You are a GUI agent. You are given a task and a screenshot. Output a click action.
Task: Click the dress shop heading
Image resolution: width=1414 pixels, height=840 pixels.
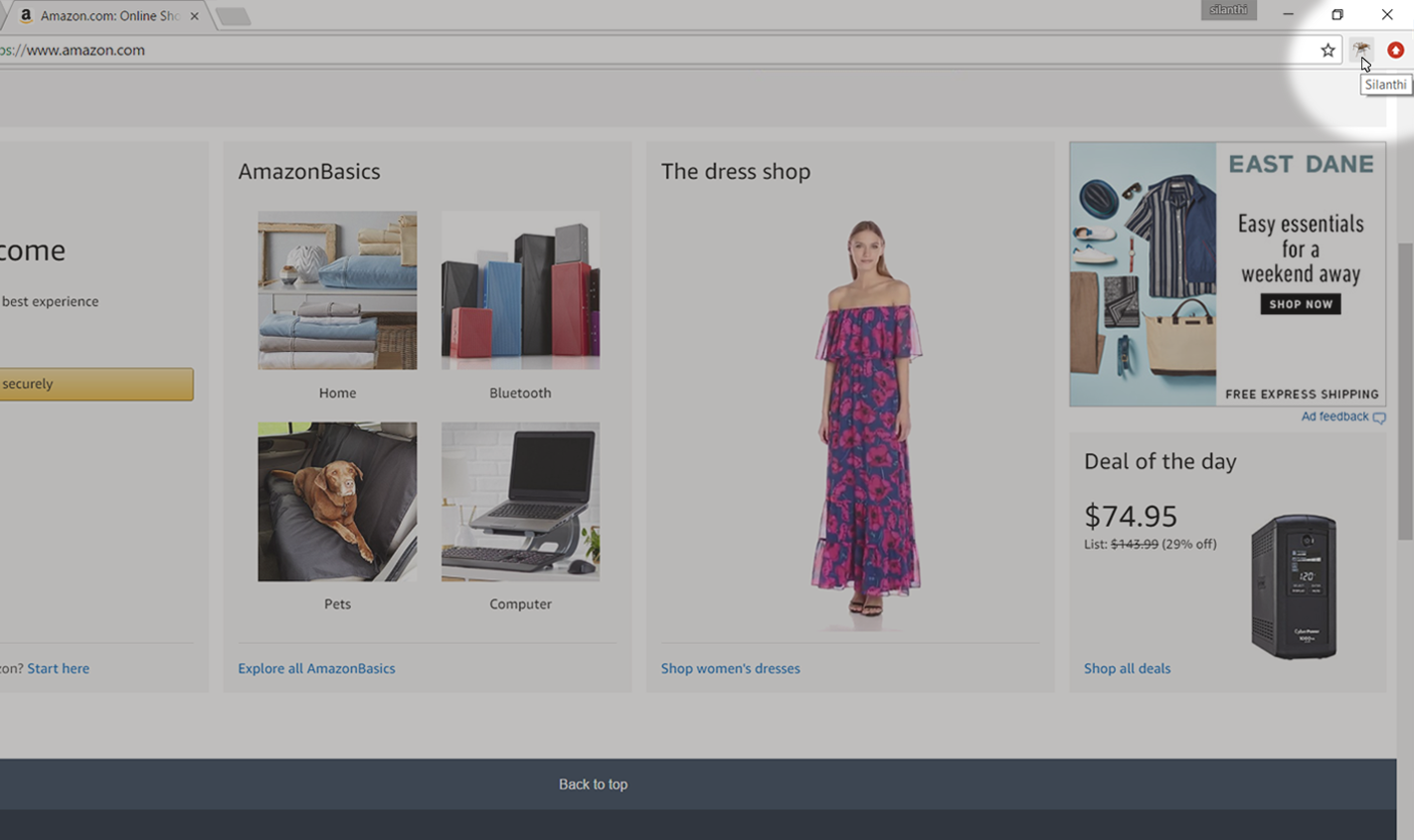tap(736, 171)
